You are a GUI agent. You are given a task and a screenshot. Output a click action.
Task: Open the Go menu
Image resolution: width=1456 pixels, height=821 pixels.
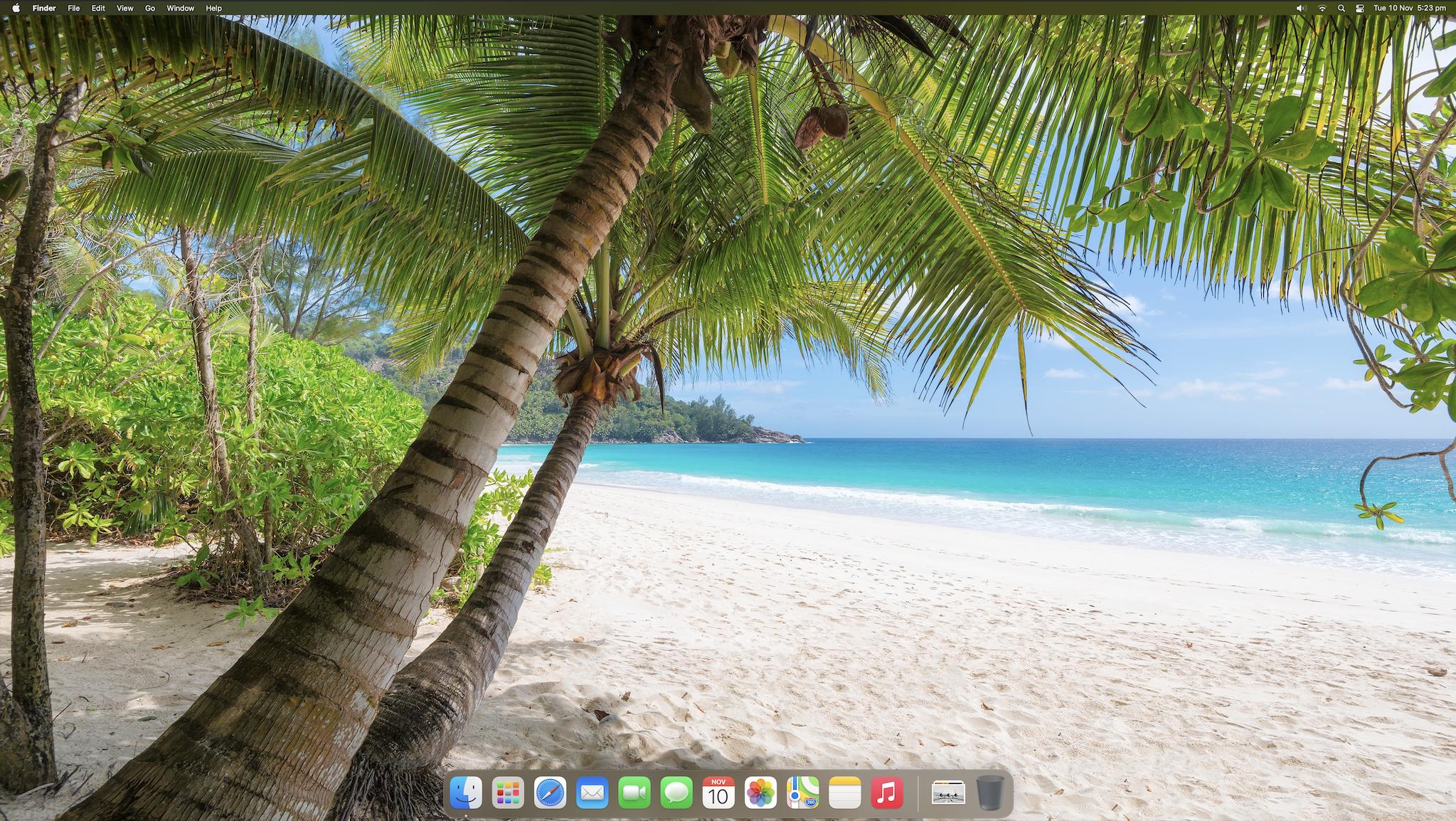pos(150,8)
